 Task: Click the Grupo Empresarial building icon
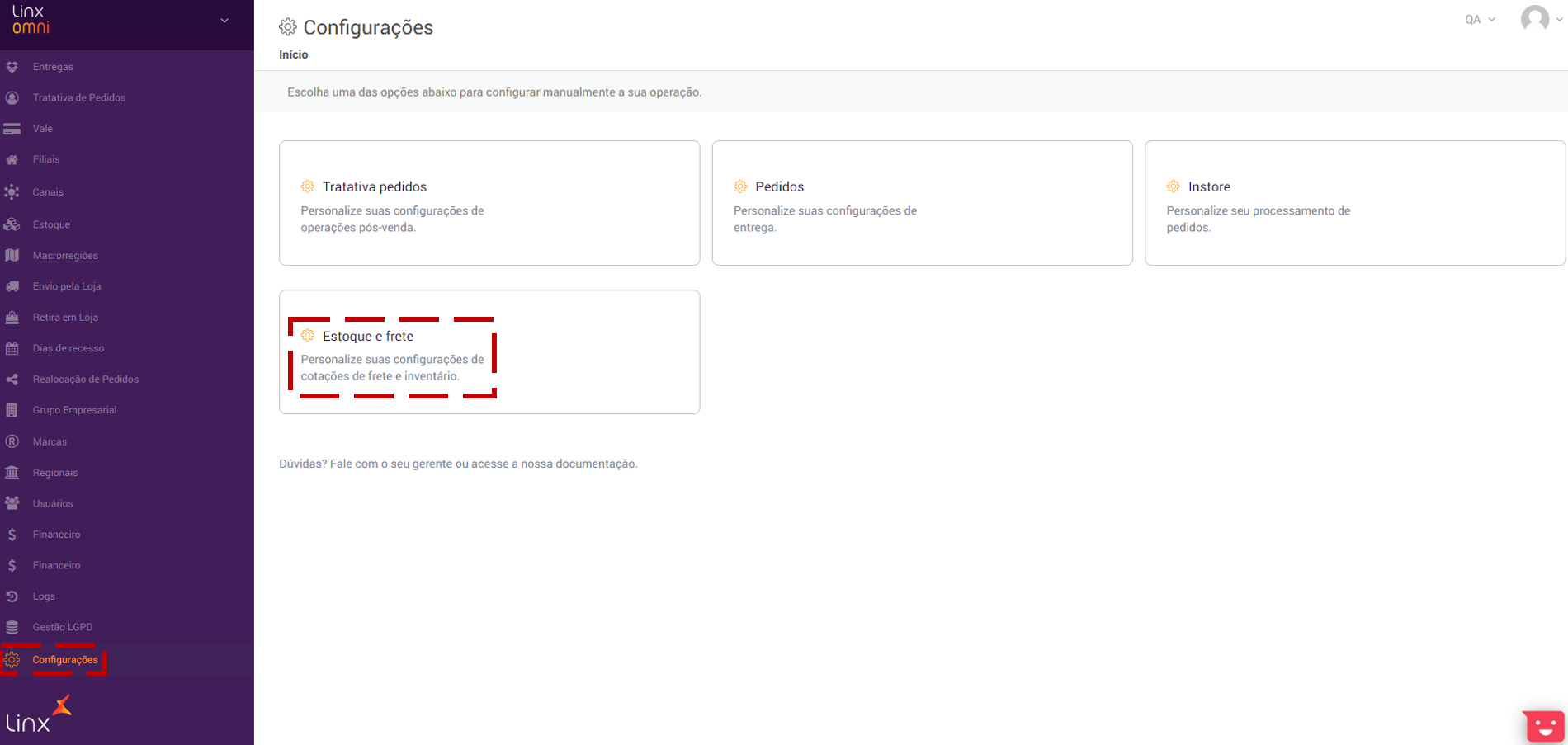[x=12, y=410]
